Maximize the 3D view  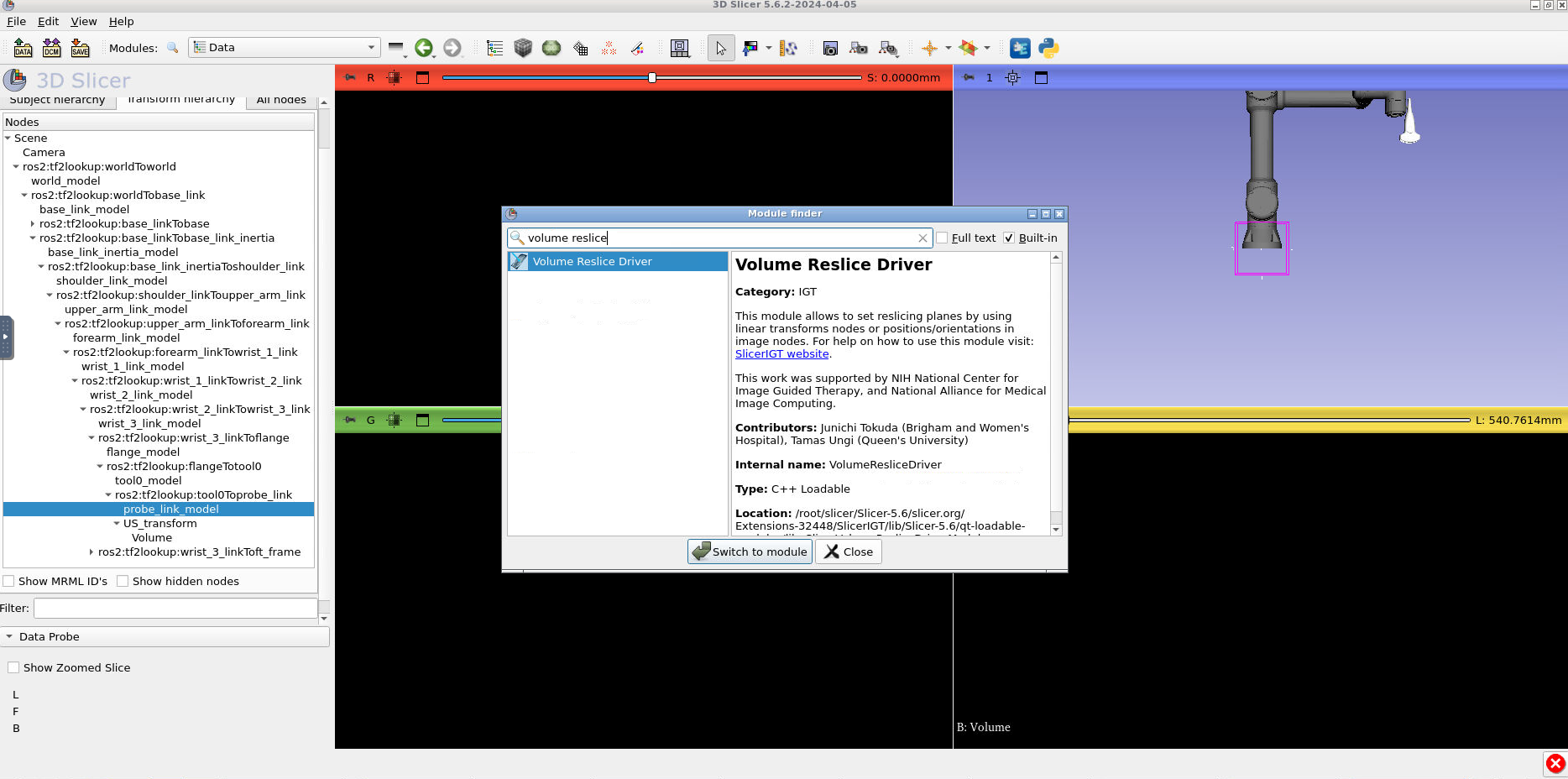1041,77
